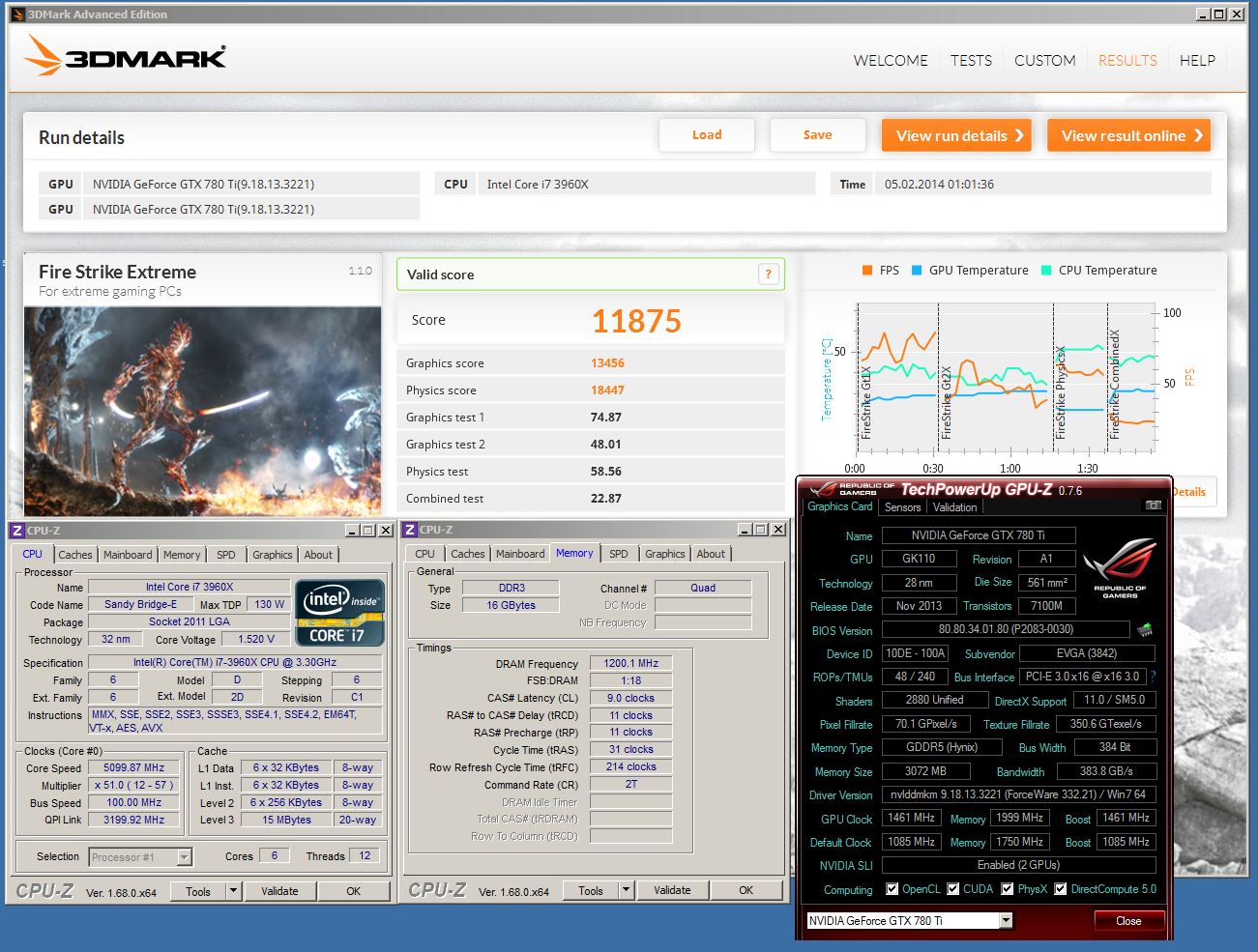The height and width of the screenshot is (952, 1258).
Task: Switch to Mainboard tab in left CPU-Z
Action: 128,555
